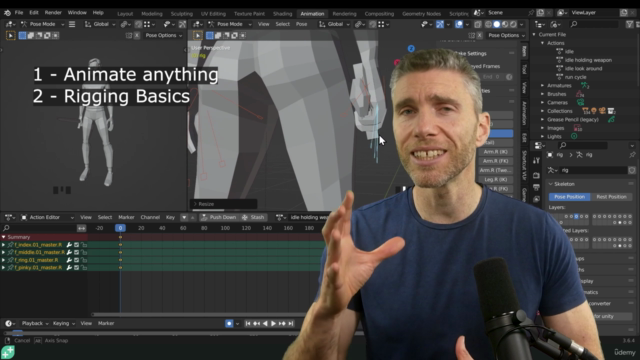This screenshot has width=640, height=360.
Task: Collapse the Skeleton panel
Action: (x=551, y=184)
